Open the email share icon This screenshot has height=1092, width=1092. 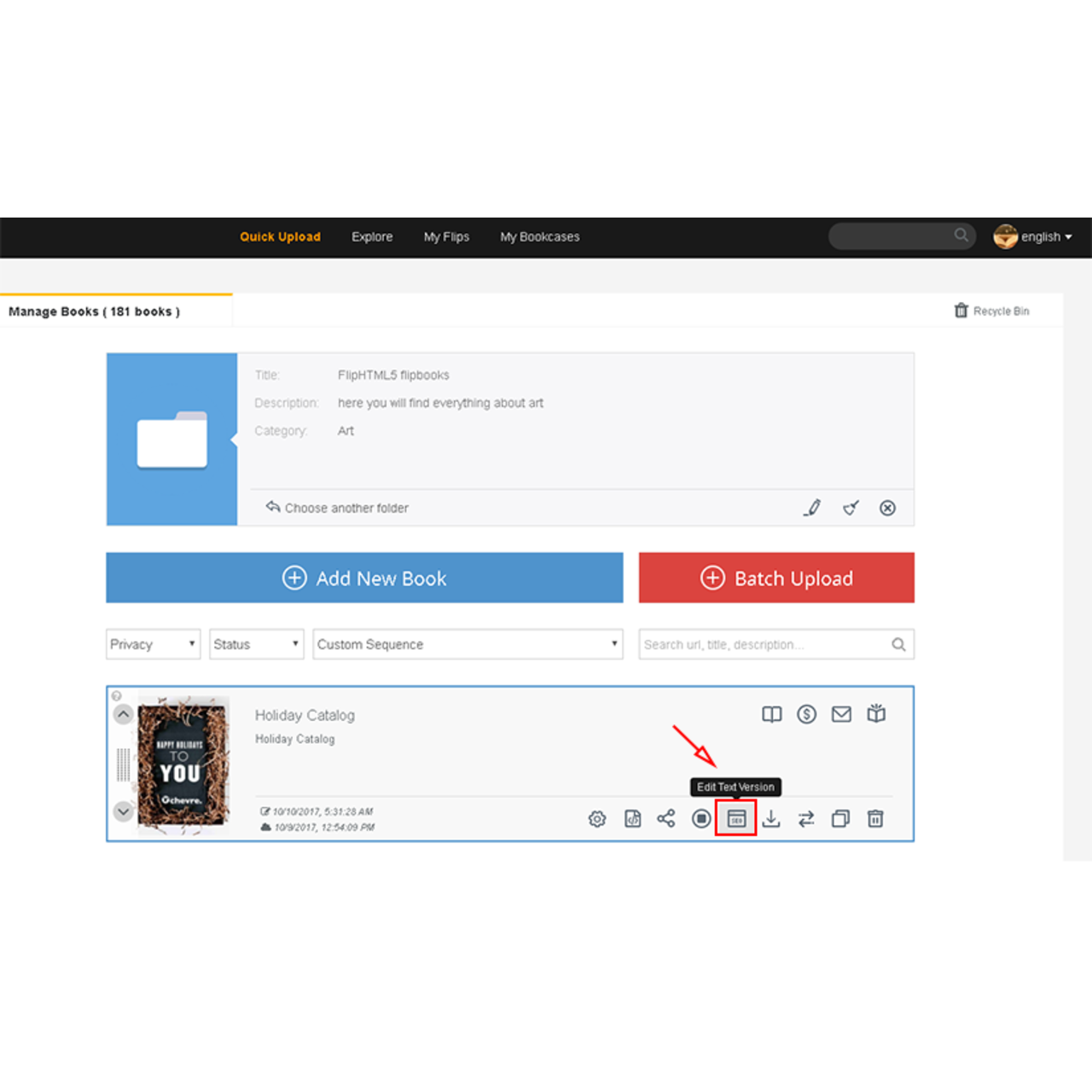coord(841,714)
